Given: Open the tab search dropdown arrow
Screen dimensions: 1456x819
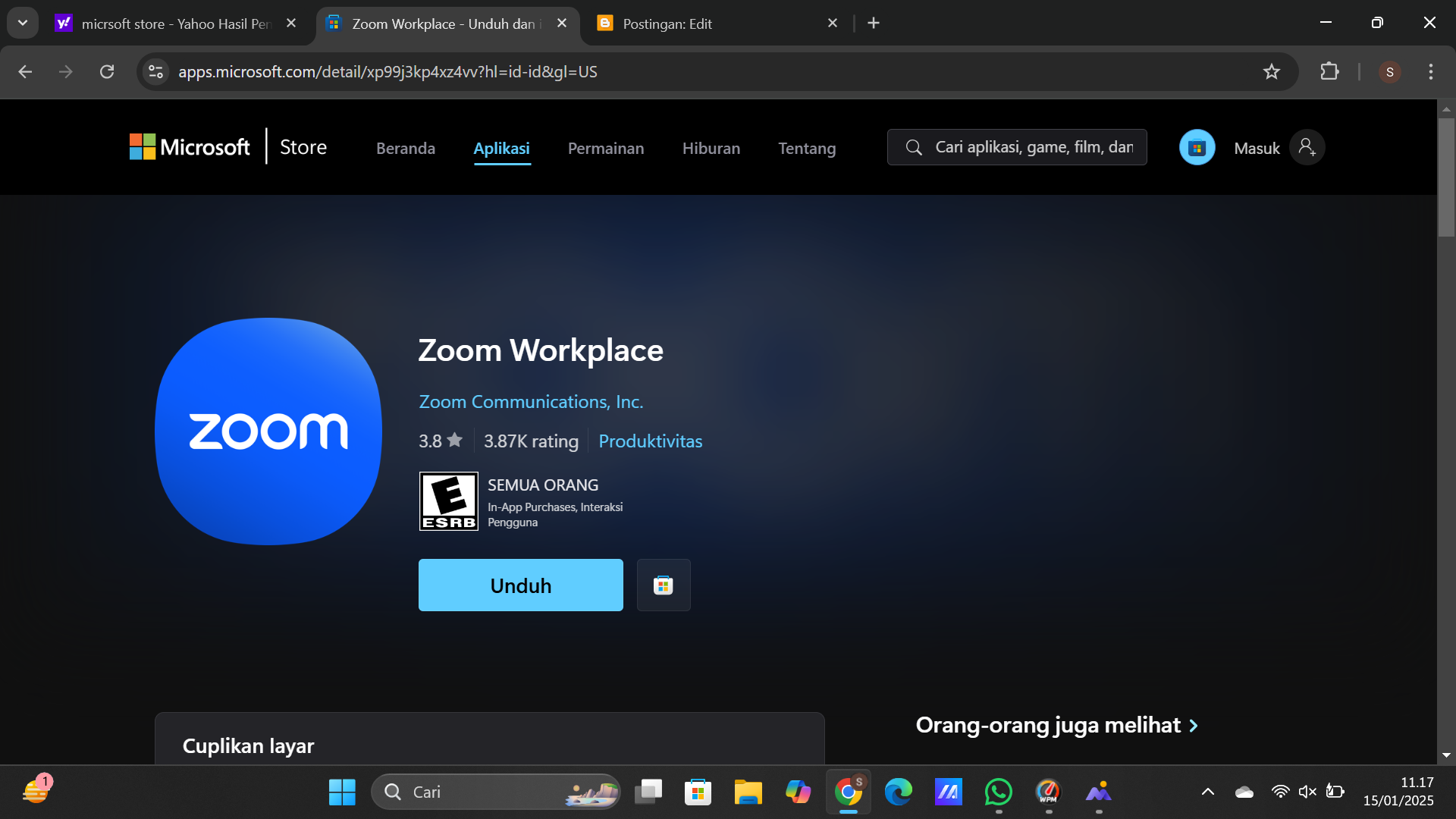Looking at the screenshot, I should point(23,23).
